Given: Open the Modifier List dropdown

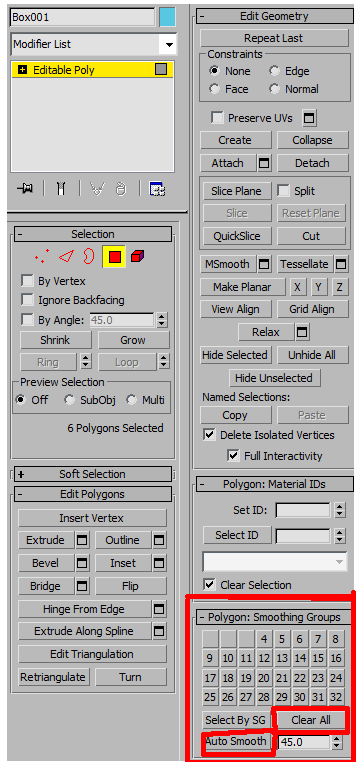Looking at the screenshot, I should [93, 44].
